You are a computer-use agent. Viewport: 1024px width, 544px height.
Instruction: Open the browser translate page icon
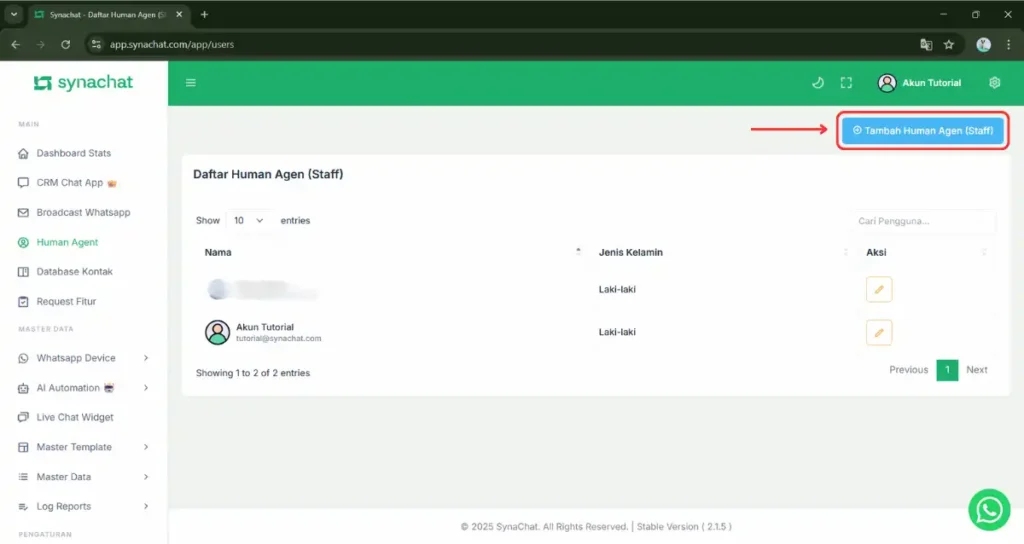click(926, 44)
